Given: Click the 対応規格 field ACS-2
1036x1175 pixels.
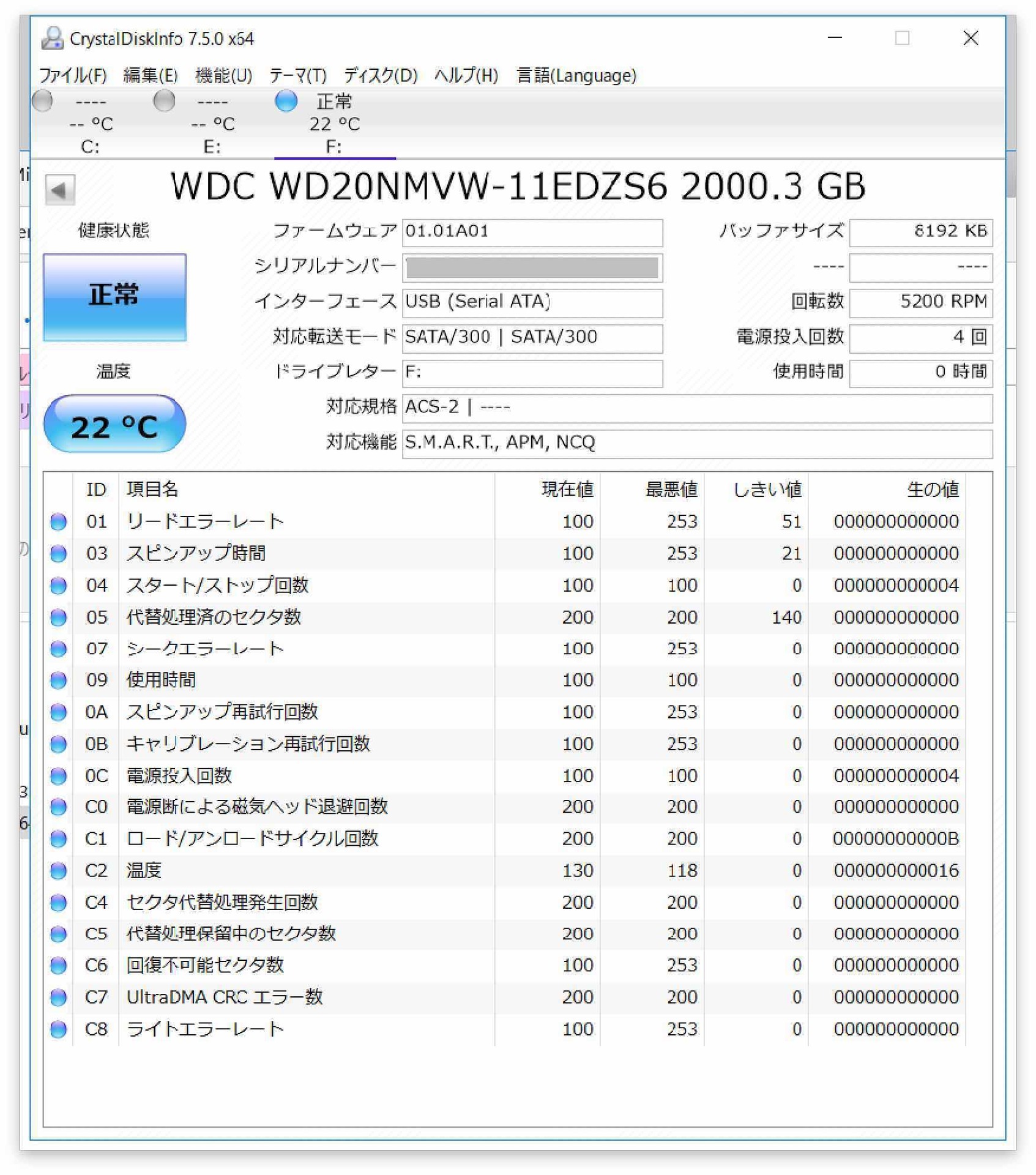Looking at the screenshot, I should pos(698,409).
